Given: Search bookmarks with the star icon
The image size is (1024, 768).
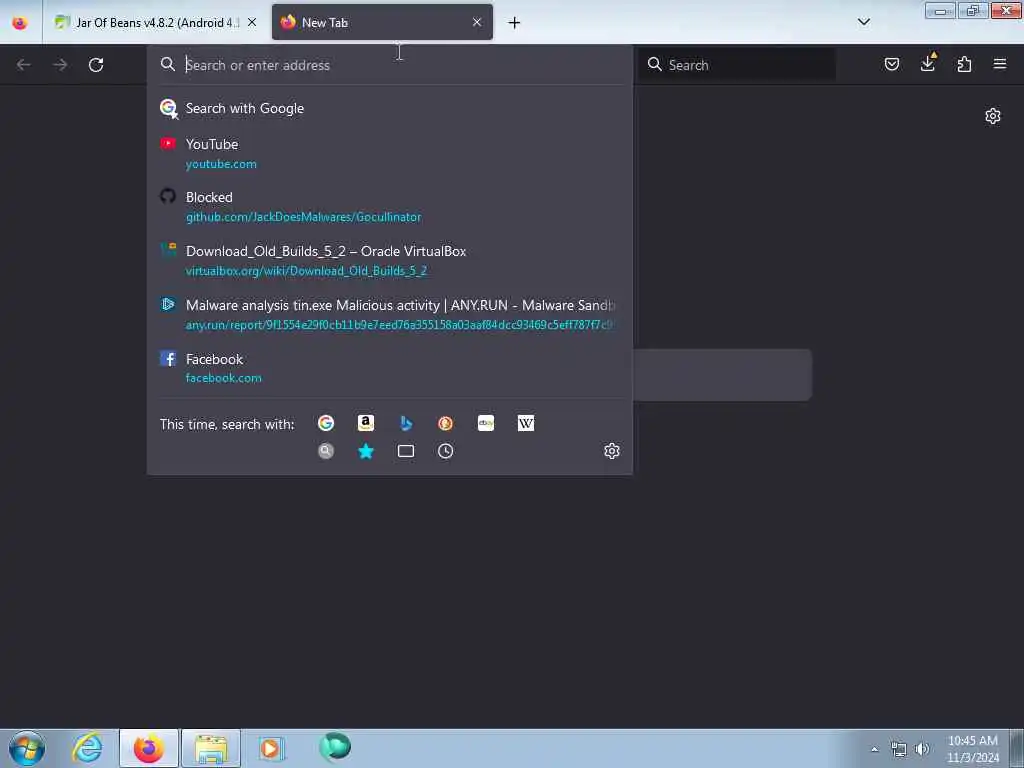Looking at the screenshot, I should [x=366, y=451].
